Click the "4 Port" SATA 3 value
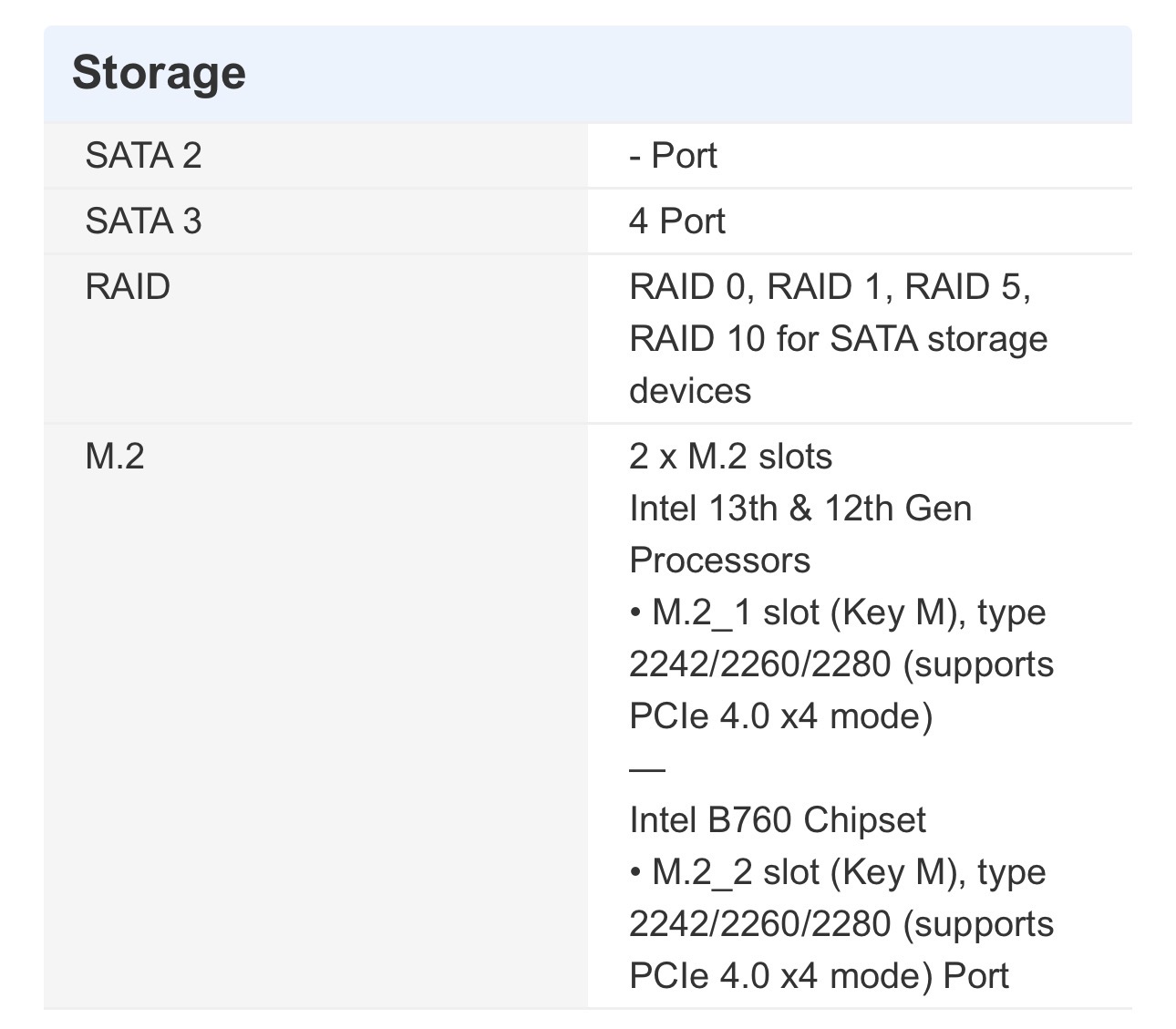Screen dimensions: 1176x1029 pos(676,221)
